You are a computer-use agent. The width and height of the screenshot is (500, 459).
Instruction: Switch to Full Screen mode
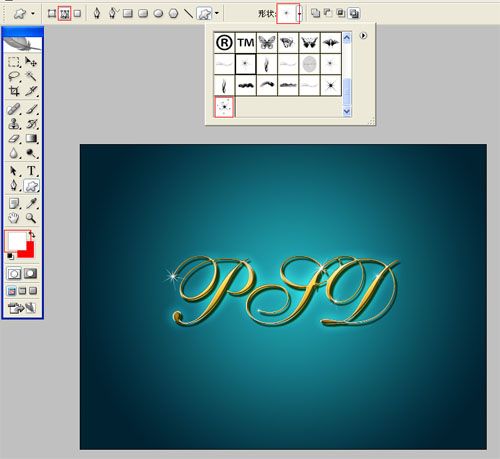33,291
